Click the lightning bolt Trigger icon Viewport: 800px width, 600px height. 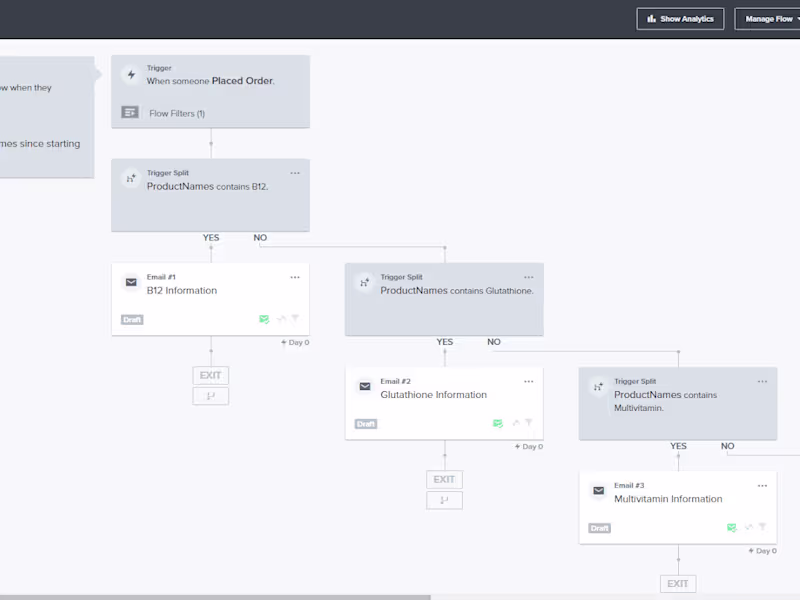130,75
